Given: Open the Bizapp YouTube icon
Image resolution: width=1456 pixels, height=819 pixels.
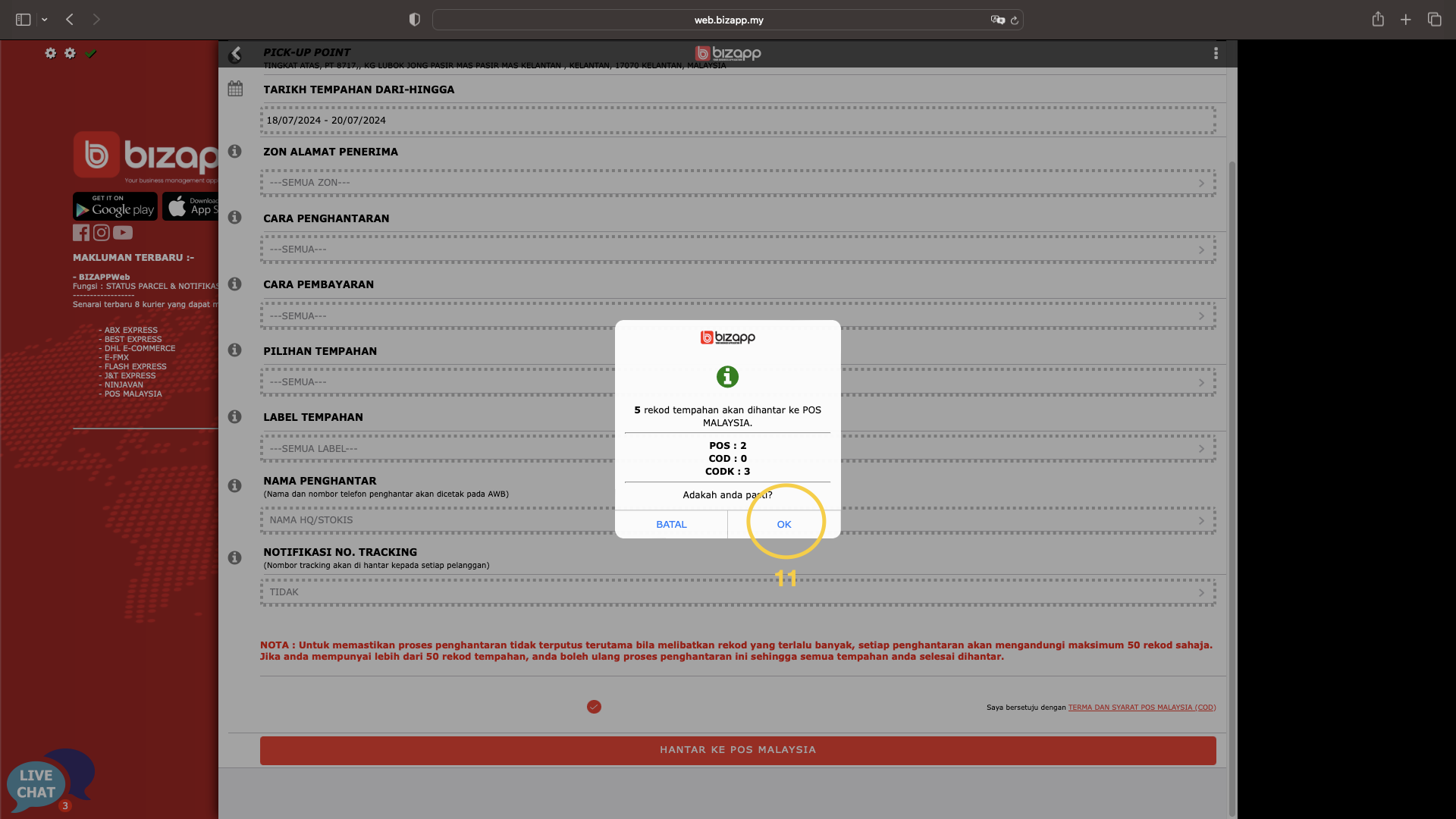Looking at the screenshot, I should click(x=123, y=233).
